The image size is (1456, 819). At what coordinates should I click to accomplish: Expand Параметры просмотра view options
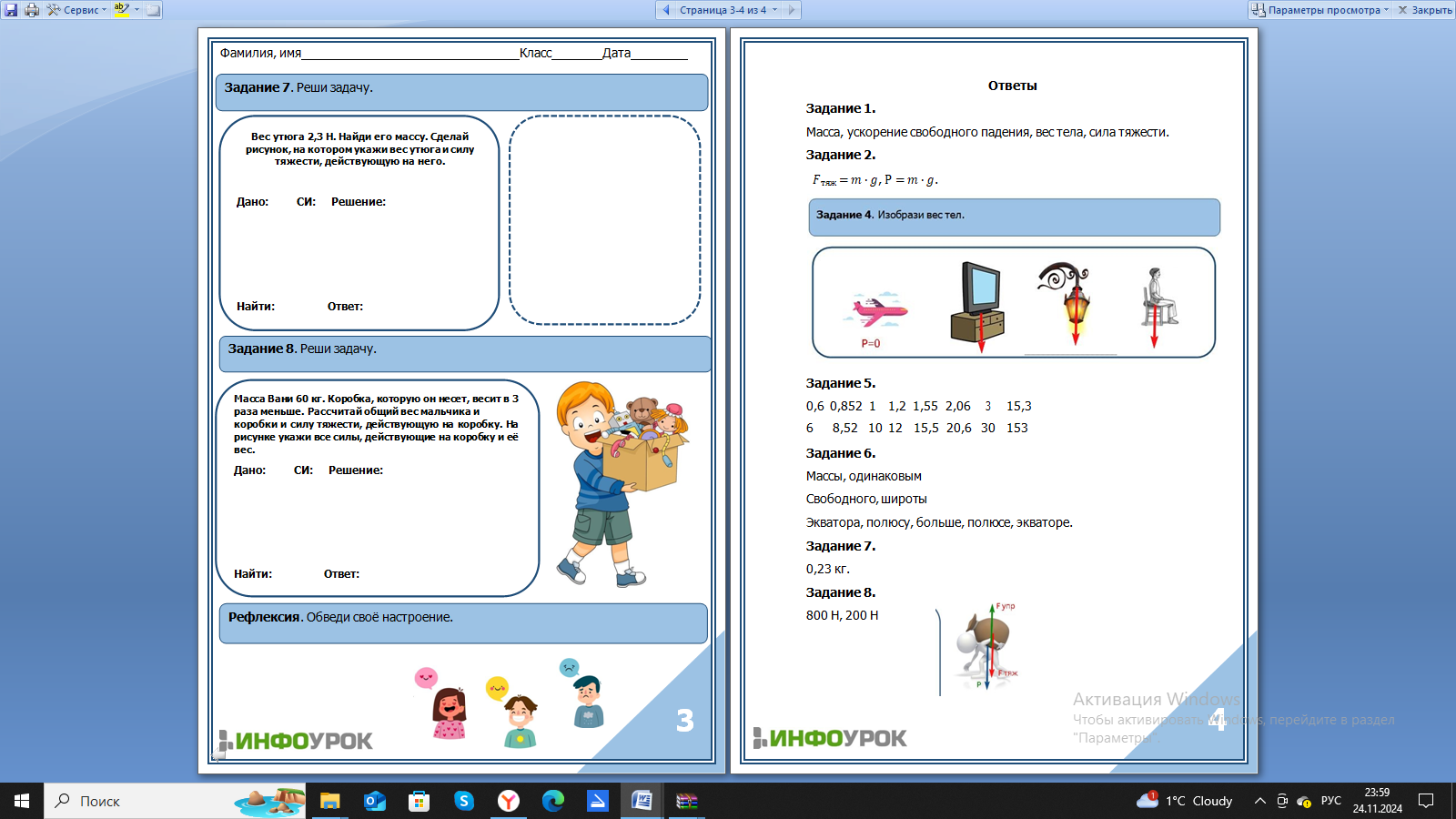pos(1321,10)
